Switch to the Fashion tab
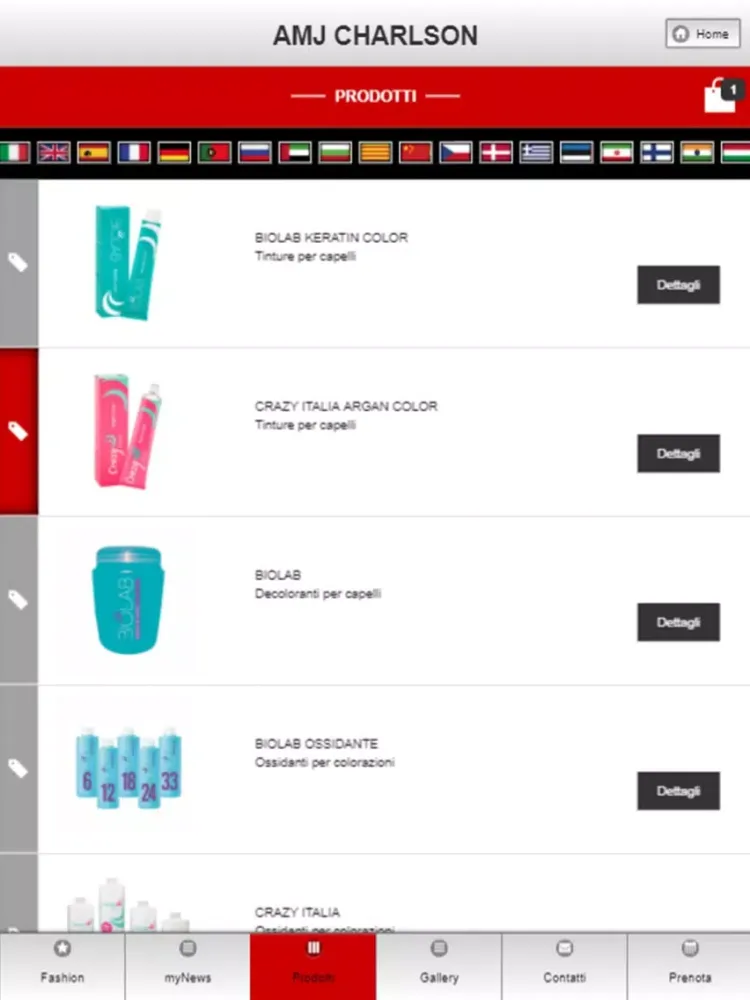This screenshot has height=1000, width=750. coord(62,966)
